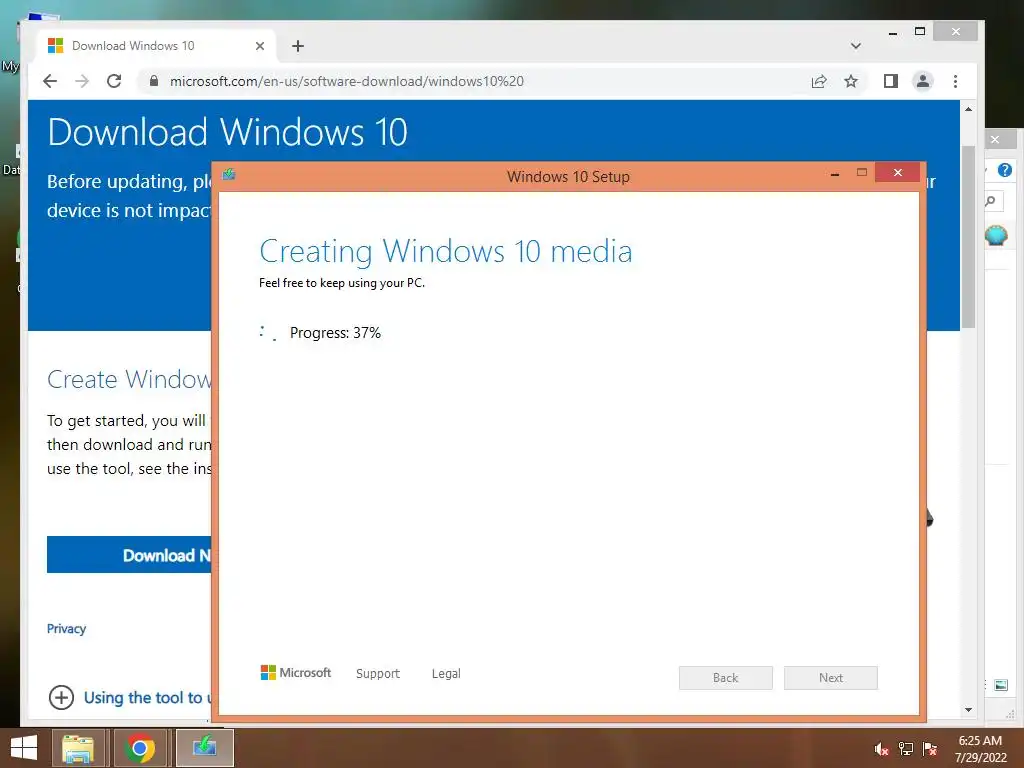Minimize the Windows 10 Setup window
Viewport: 1024px width, 768px height.
point(835,174)
